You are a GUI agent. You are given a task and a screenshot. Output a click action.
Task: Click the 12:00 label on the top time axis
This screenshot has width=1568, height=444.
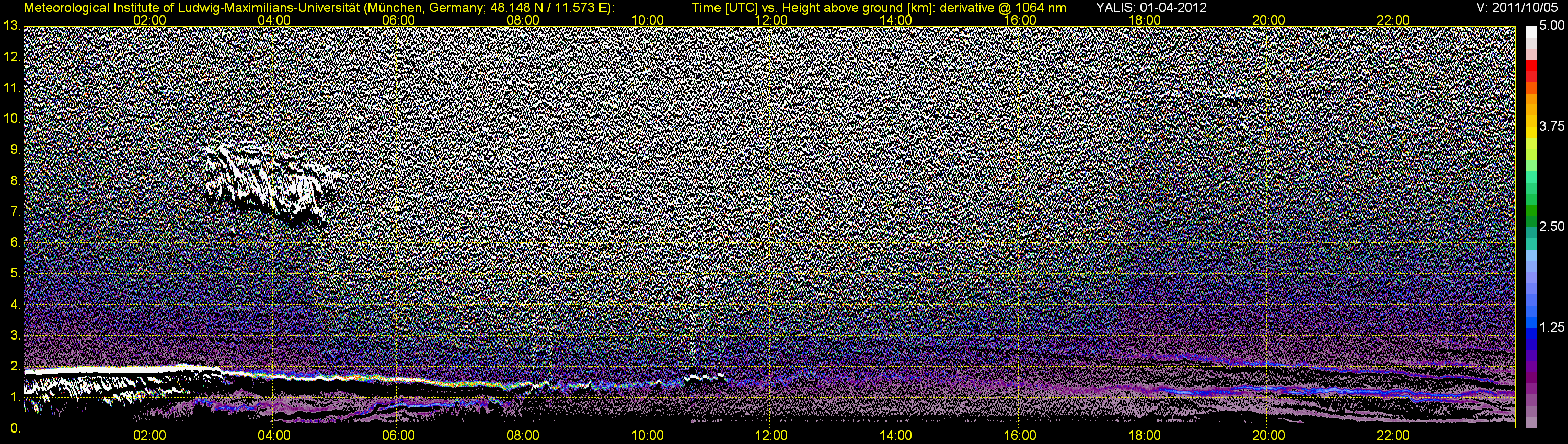click(771, 20)
